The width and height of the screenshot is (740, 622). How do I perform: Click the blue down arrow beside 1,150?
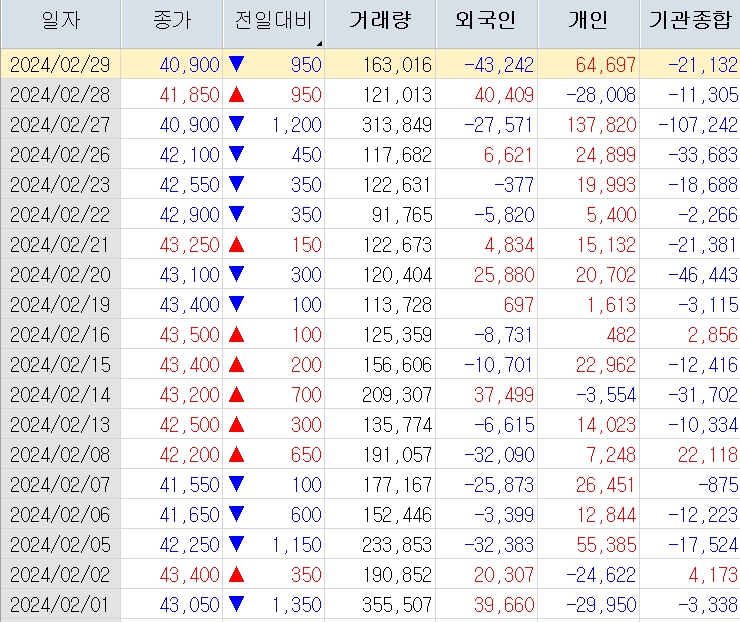coord(236,544)
